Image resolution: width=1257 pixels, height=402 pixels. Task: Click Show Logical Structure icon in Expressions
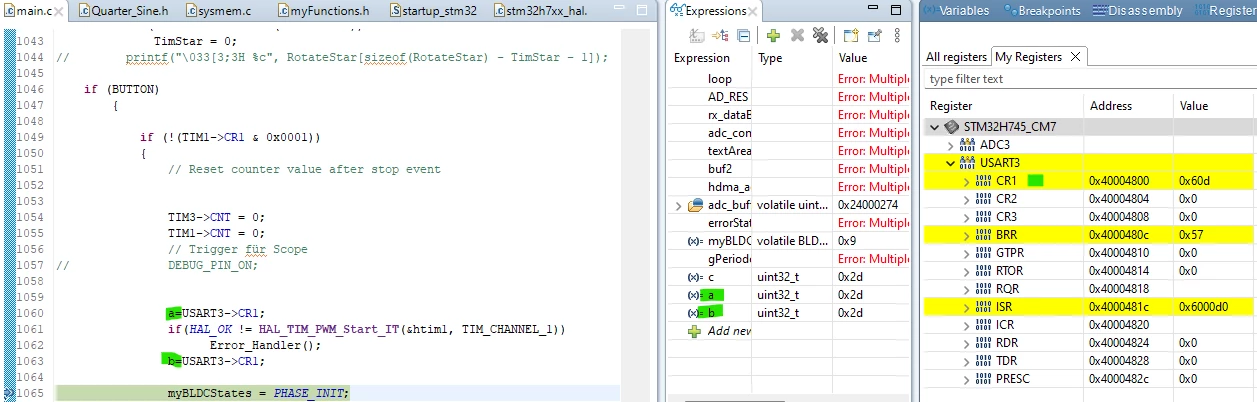coord(719,35)
